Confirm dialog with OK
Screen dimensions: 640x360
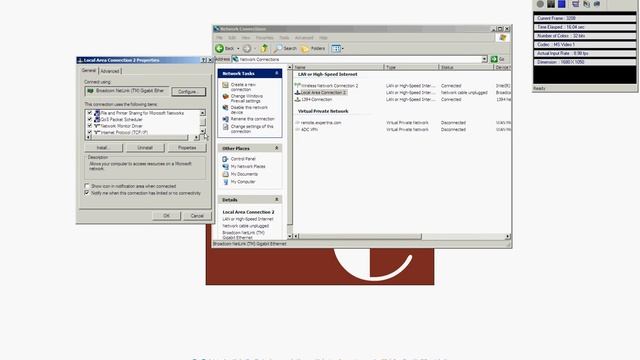pyautogui.click(x=167, y=216)
